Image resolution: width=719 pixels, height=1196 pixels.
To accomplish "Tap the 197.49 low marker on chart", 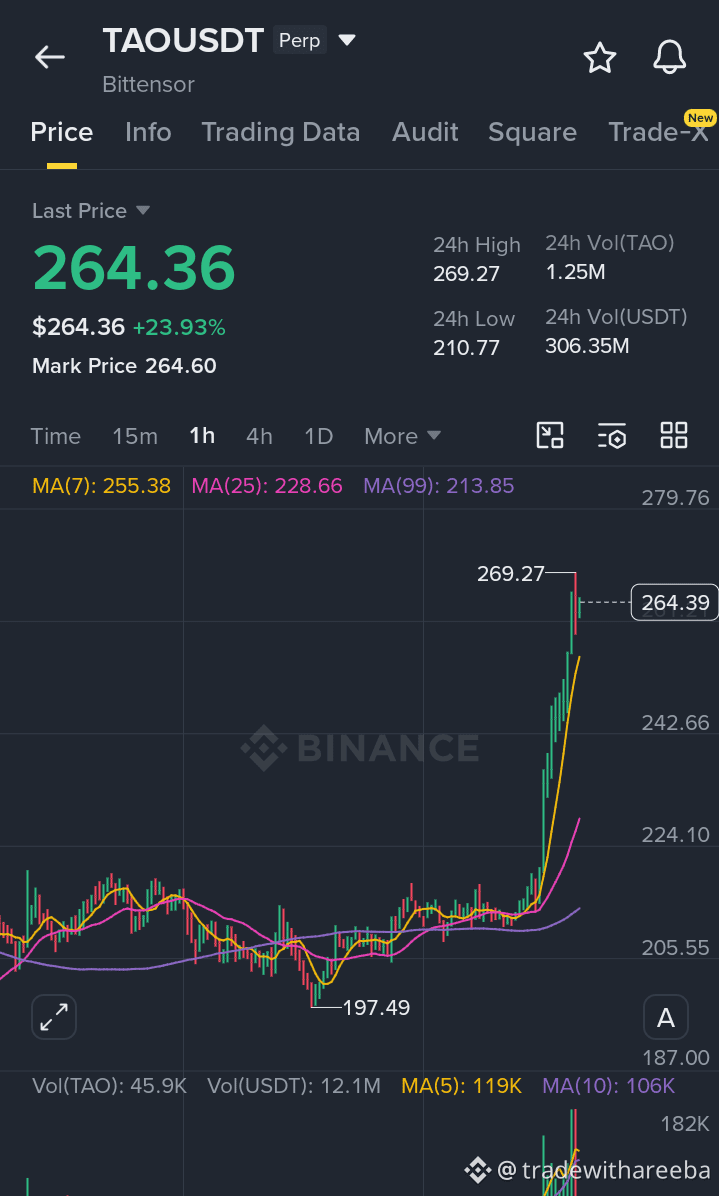I will [x=376, y=1008].
